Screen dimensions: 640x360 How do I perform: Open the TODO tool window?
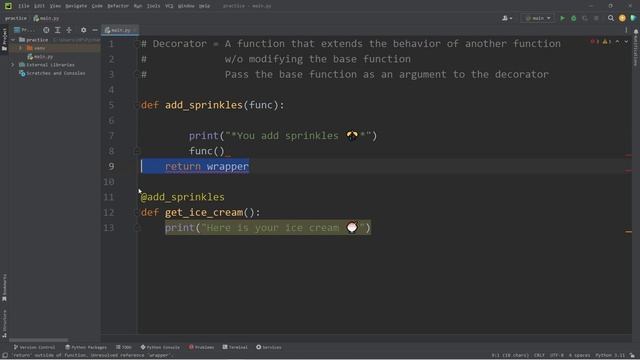click(x=124, y=347)
